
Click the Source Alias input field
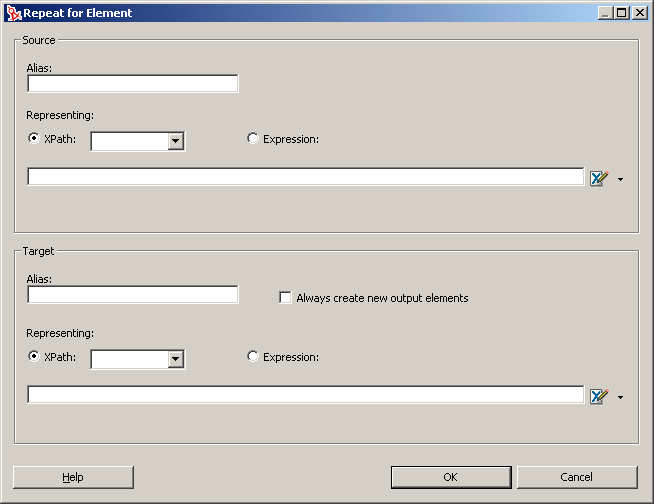(133, 83)
